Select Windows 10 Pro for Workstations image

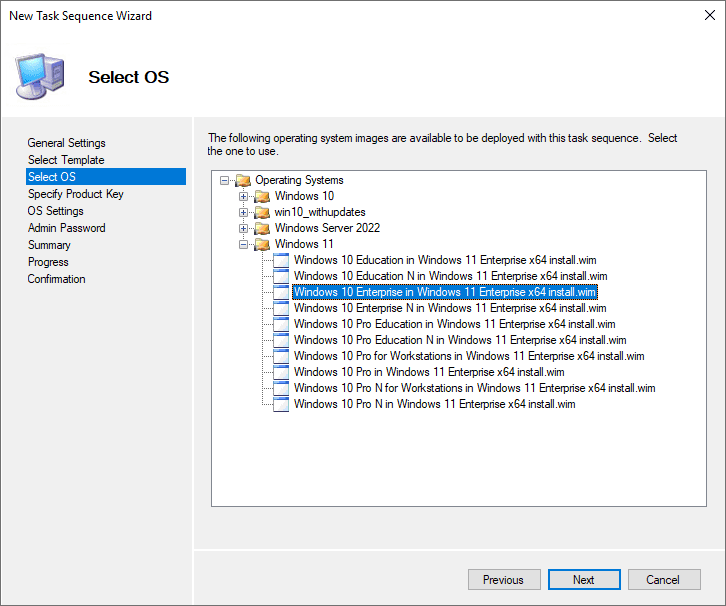(x=469, y=356)
